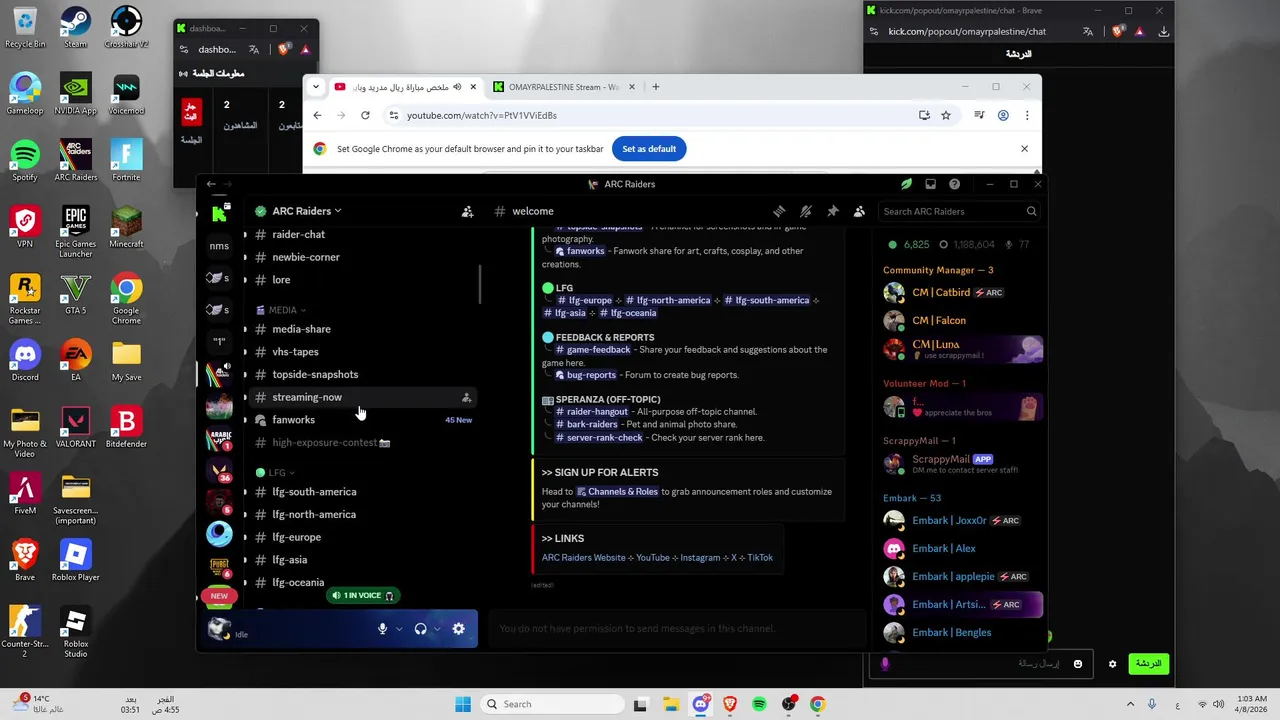
Task: Open the TikTok link in LINKS
Action: (760, 558)
